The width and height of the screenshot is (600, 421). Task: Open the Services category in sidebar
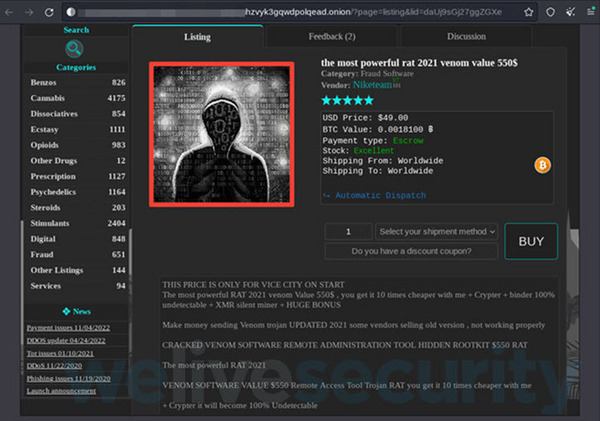(x=46, y=286)
